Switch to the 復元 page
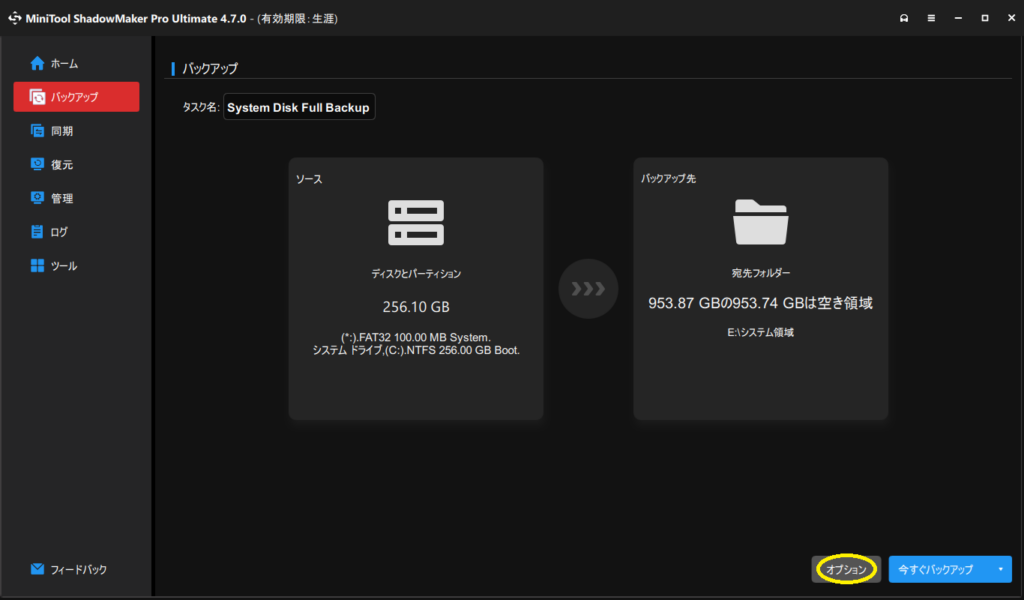Screen dimensions: 1024x600 (76, 165)
